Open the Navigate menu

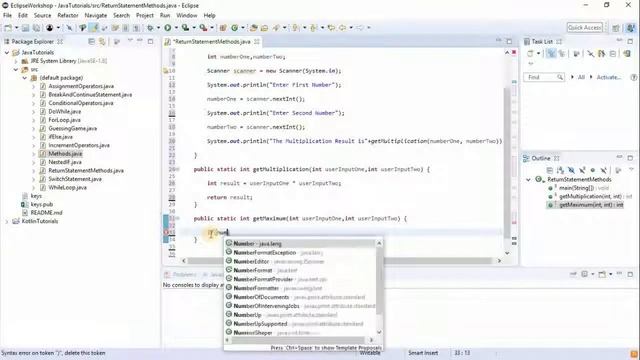point(96,15)
